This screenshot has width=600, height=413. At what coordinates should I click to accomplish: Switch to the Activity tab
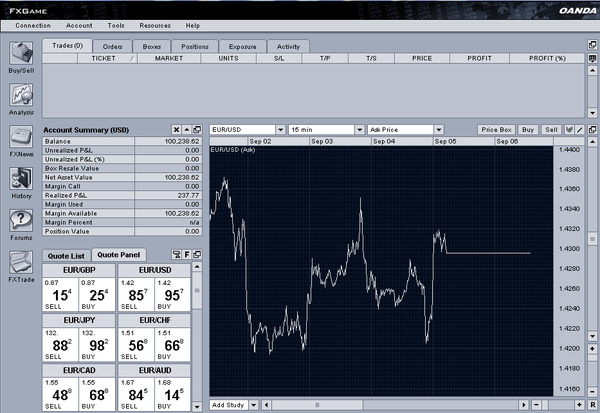coord(288,46)
